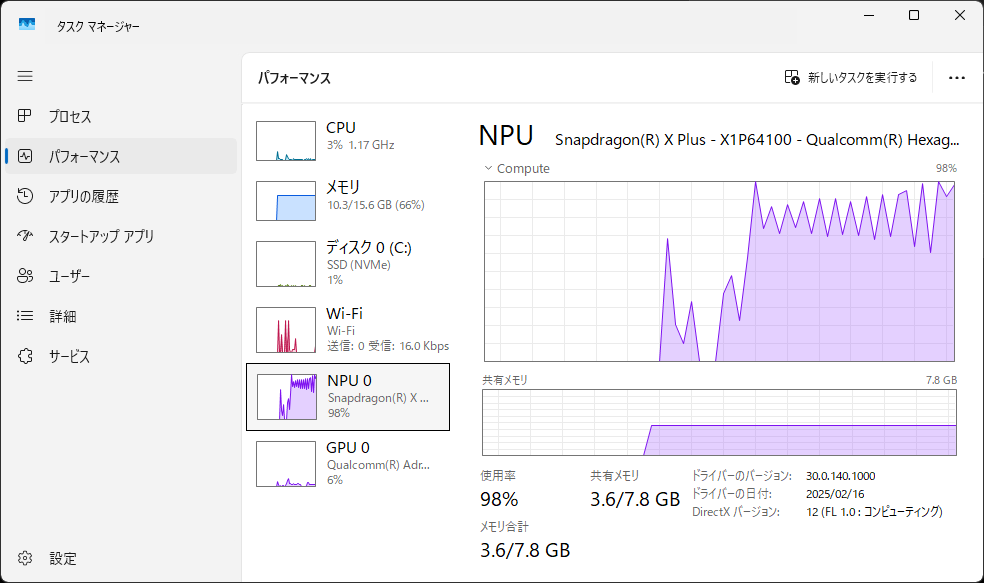Screen dimensions: 984x583
Task: Select the パフォーマンス sidebar tab
Action: [x=84, y=157]
